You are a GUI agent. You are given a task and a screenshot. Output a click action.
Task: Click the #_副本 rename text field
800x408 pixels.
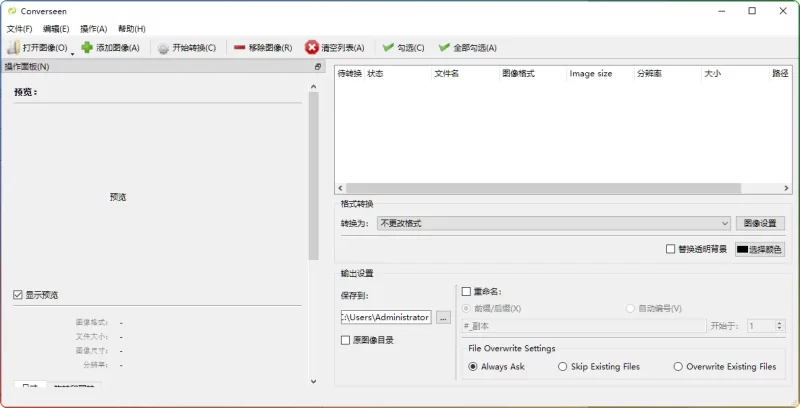click(584, 326)
